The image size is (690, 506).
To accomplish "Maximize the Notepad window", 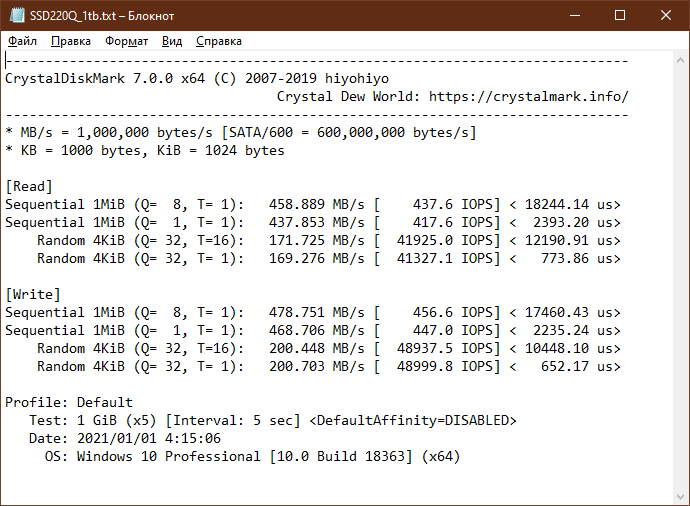I will 620,15.
